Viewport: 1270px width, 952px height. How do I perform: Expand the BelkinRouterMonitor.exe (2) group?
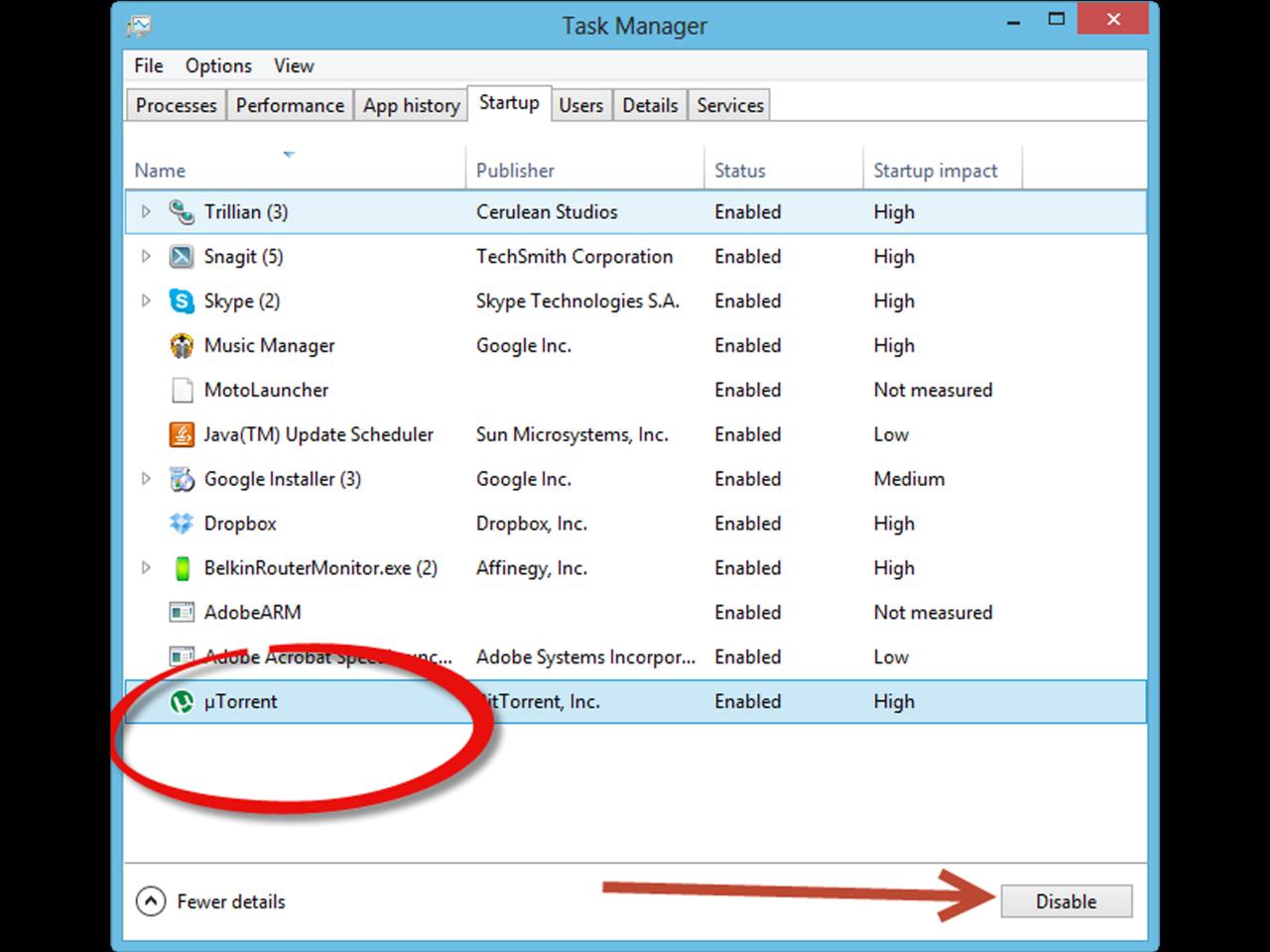tap(146, 568)
